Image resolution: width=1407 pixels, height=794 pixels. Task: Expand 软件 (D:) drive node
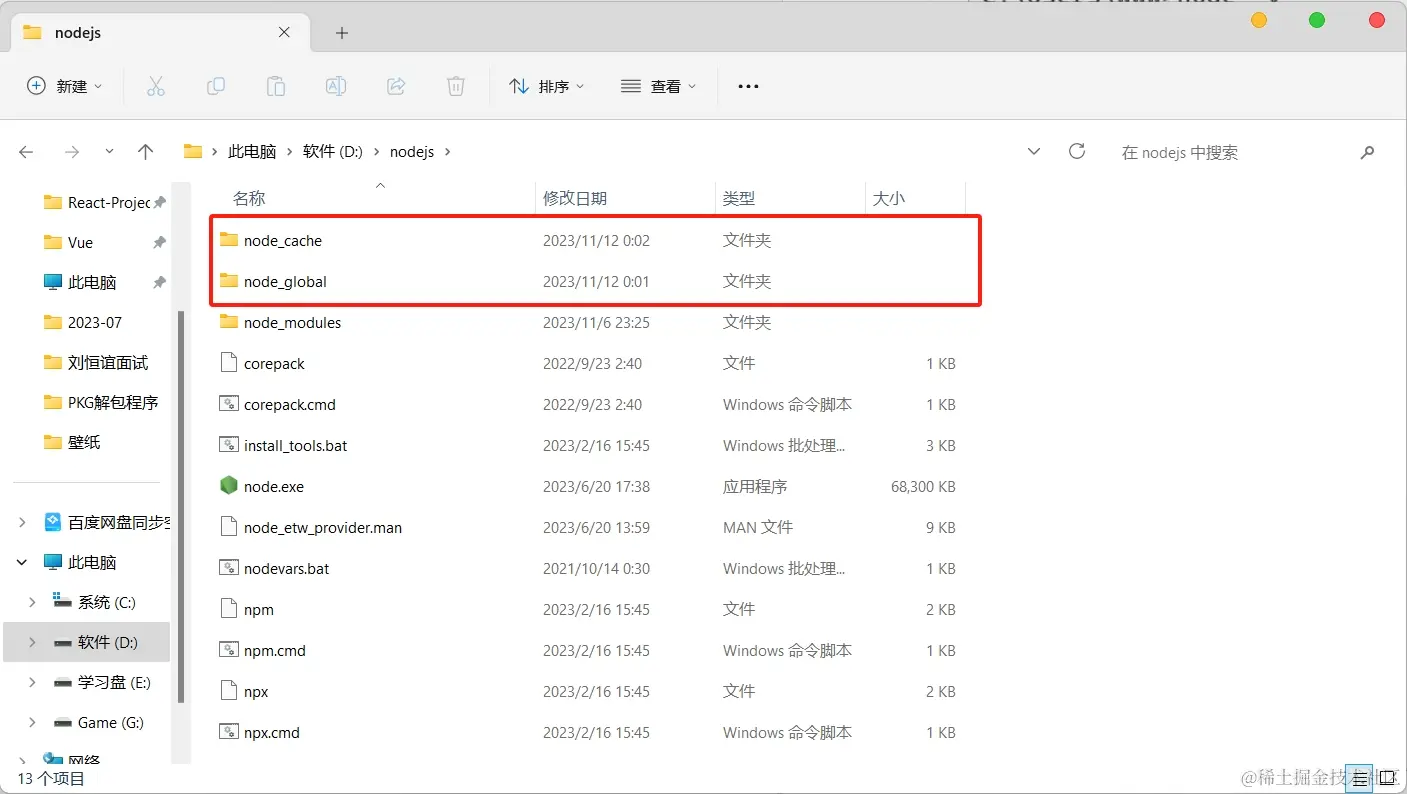click(33, 642)
